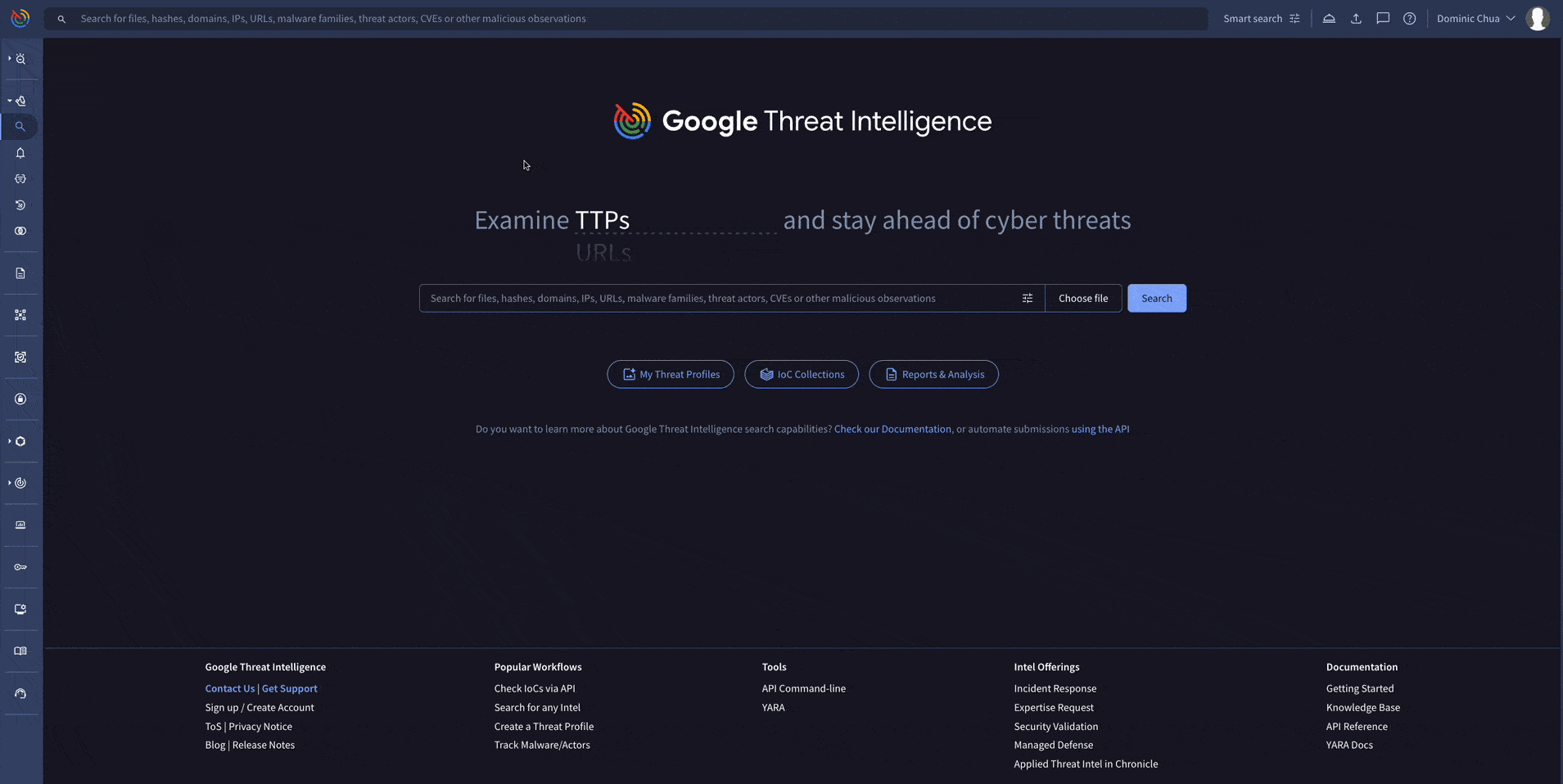Open Applied Threat Intel in Chronicle
The image size is (1563, 784).
(1086, 764)
